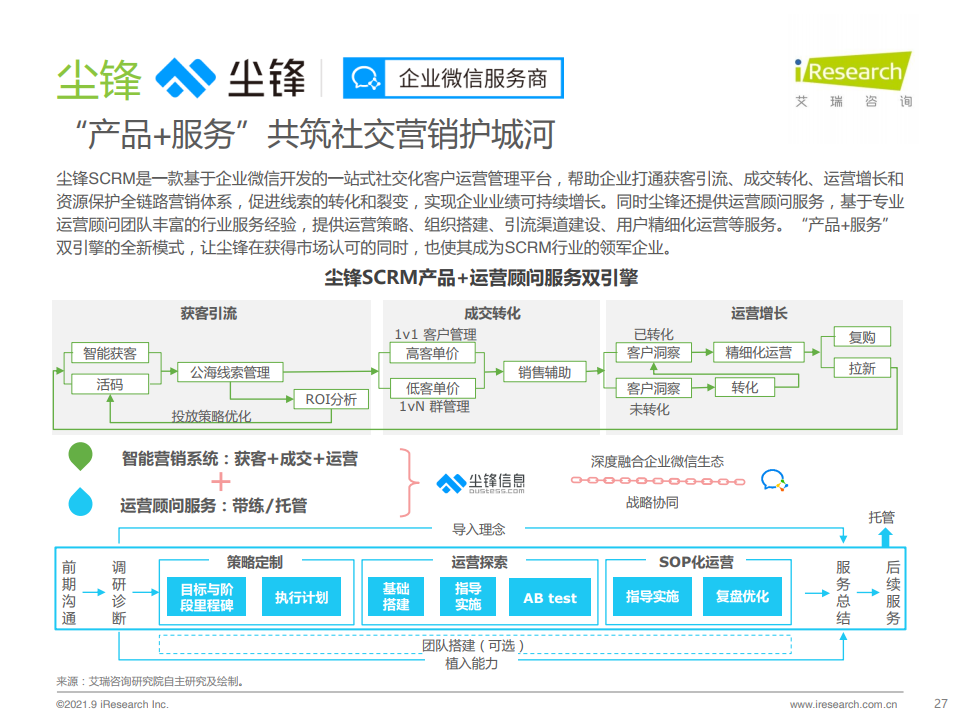Click the 精细化运营 box
The width and height of the screenshot is (960, 720).
(x=759, y=353)
